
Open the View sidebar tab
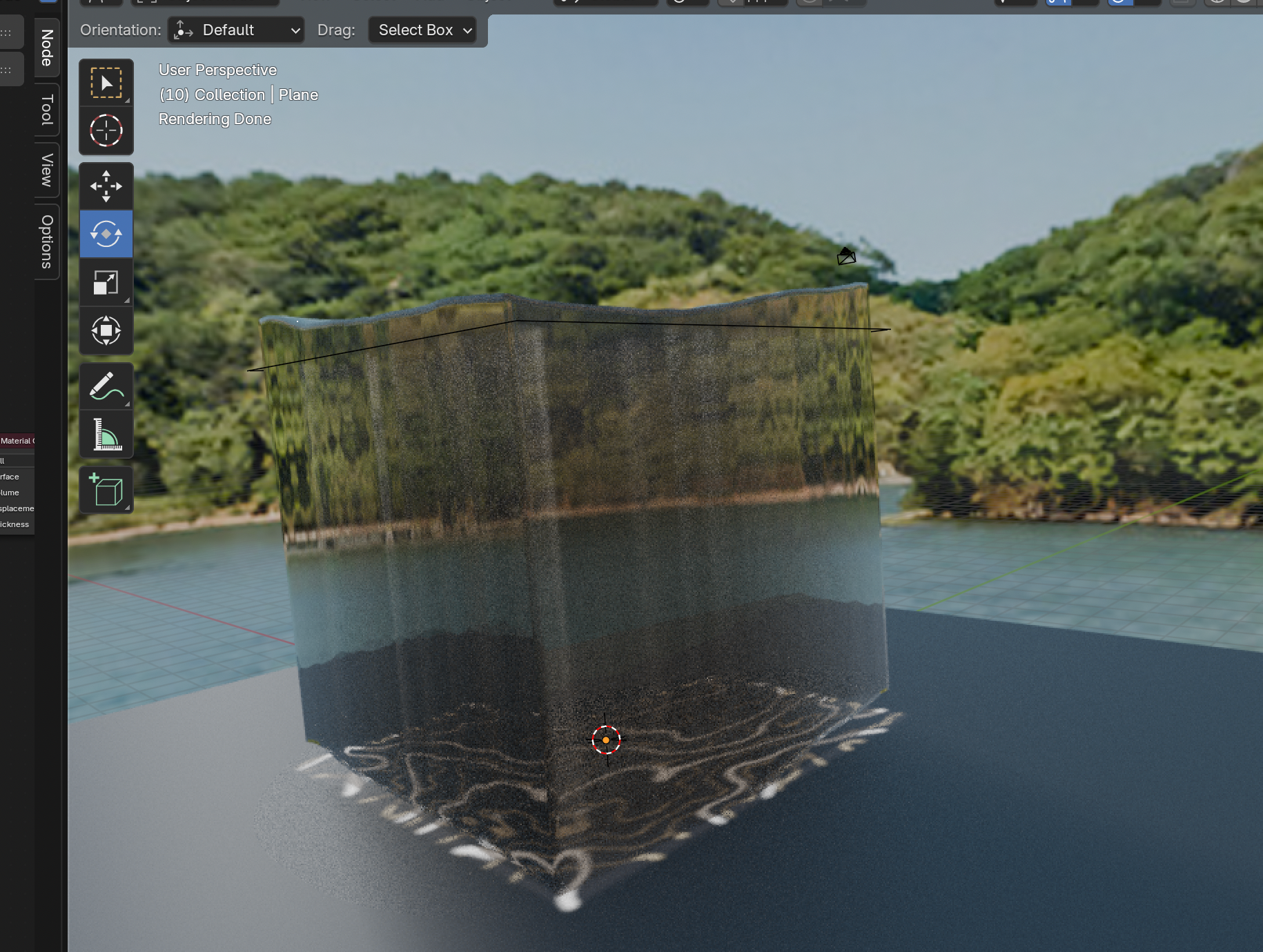(47, 170)
